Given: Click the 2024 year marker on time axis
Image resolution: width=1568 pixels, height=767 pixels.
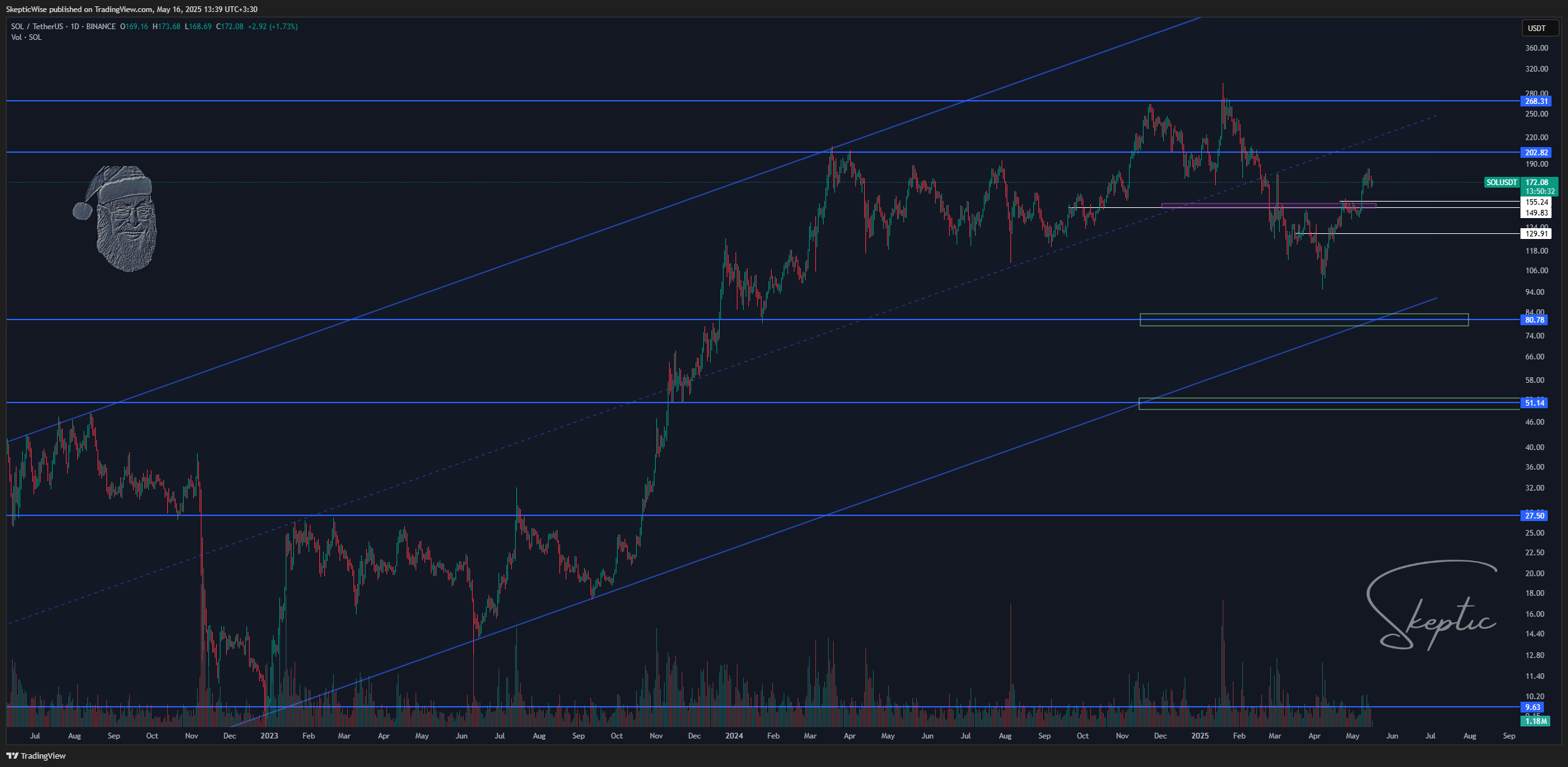Looking at the screenshot, I should point(734,736).
